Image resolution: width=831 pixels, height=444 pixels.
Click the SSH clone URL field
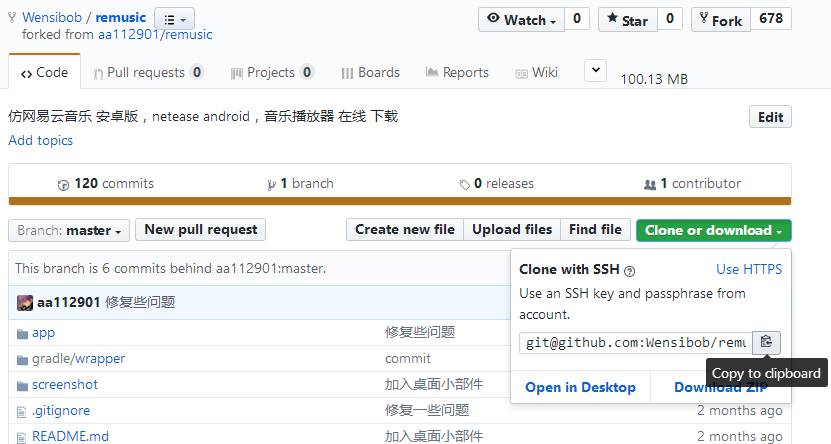coord(635,343)
